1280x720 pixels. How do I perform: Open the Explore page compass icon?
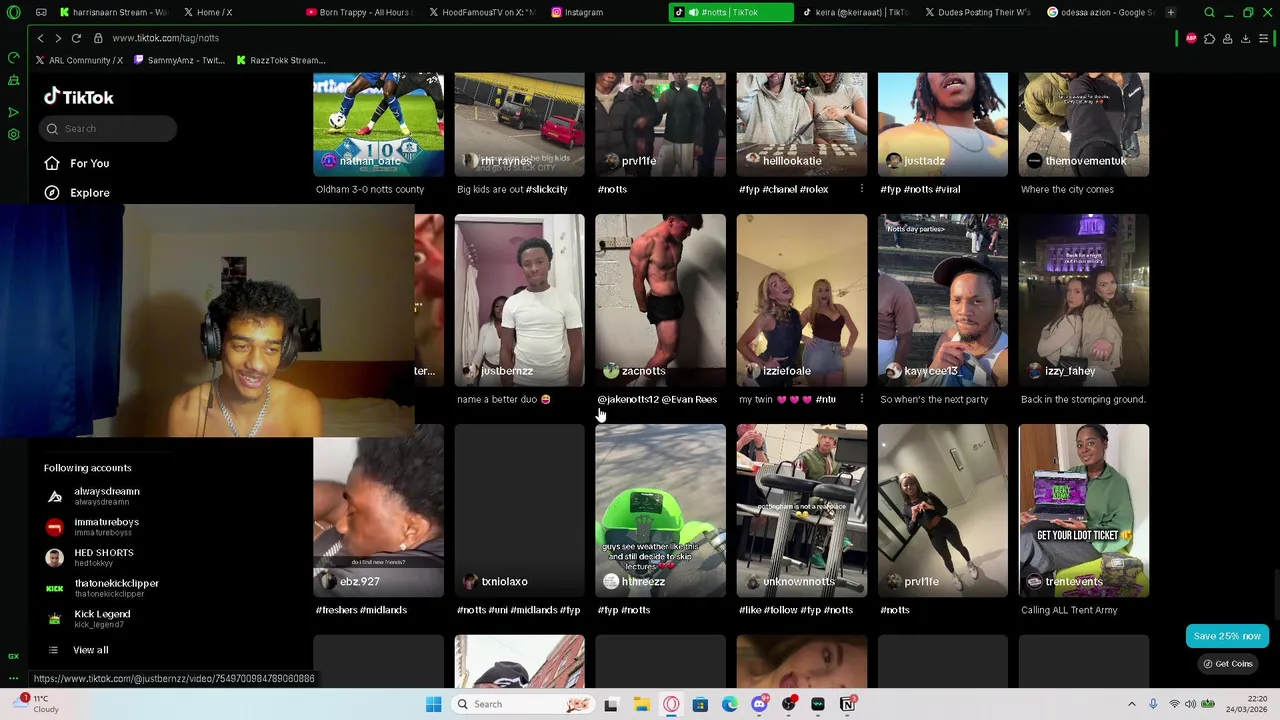click(x=52, y=193)
